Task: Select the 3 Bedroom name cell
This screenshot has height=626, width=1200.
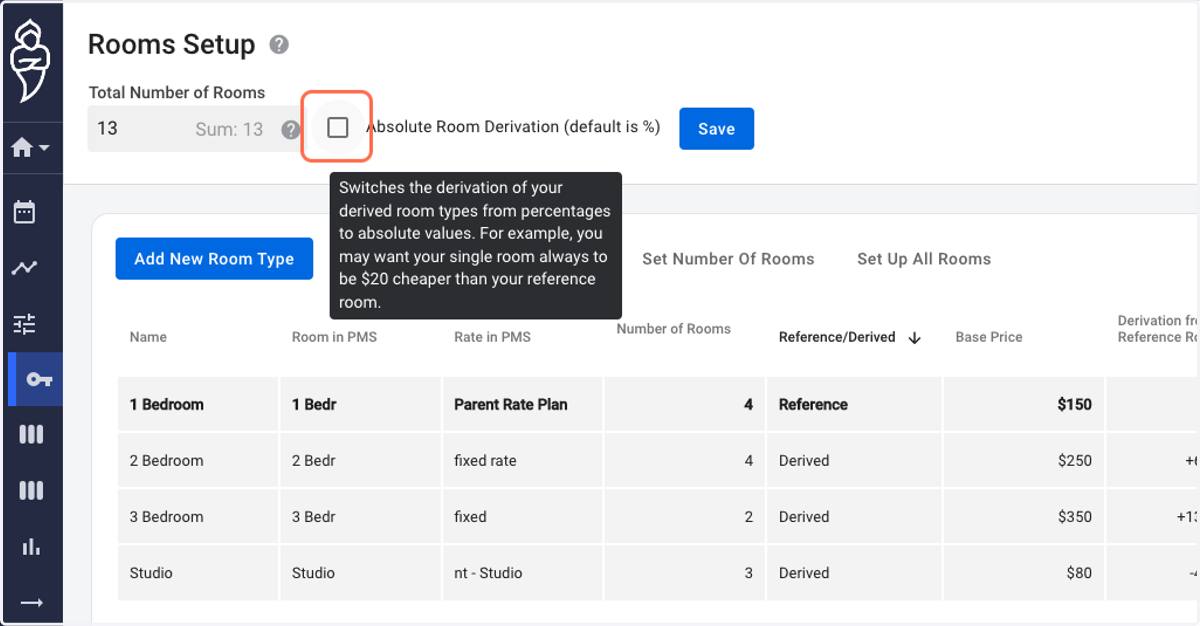Action: click(x=198, y=517)
